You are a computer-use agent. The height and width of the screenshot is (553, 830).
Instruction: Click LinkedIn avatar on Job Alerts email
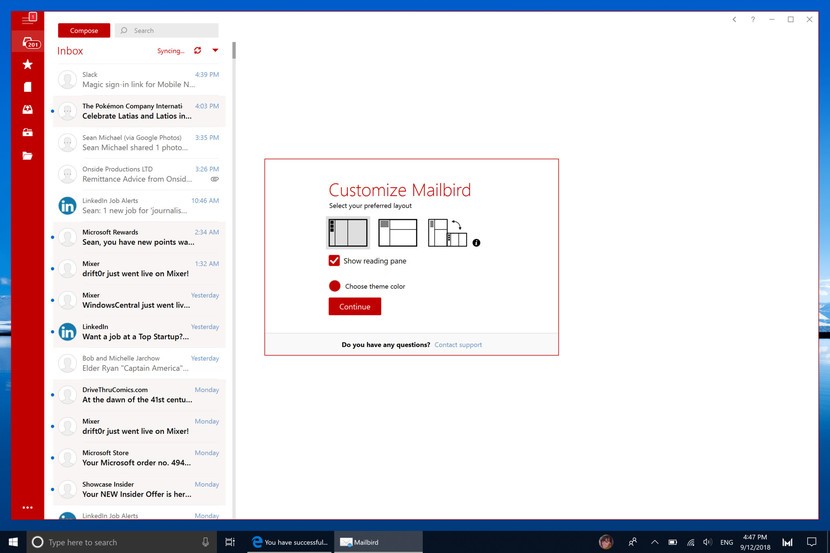(67, 205)
